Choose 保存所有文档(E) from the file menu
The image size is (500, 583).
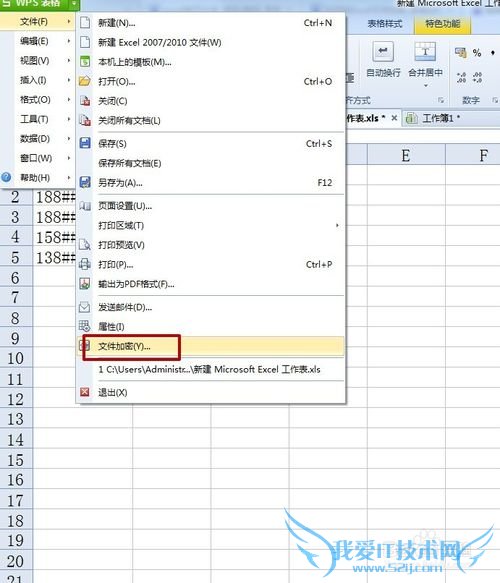210,163
